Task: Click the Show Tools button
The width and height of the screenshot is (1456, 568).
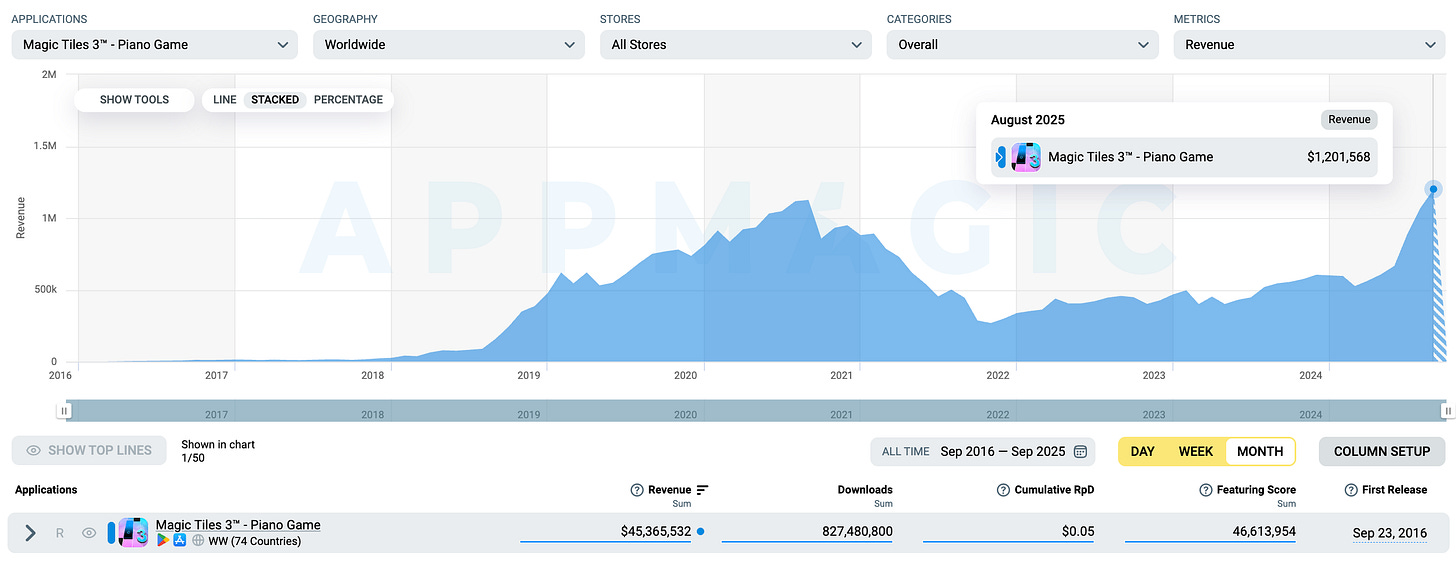Action: click(x=134, y=99)
